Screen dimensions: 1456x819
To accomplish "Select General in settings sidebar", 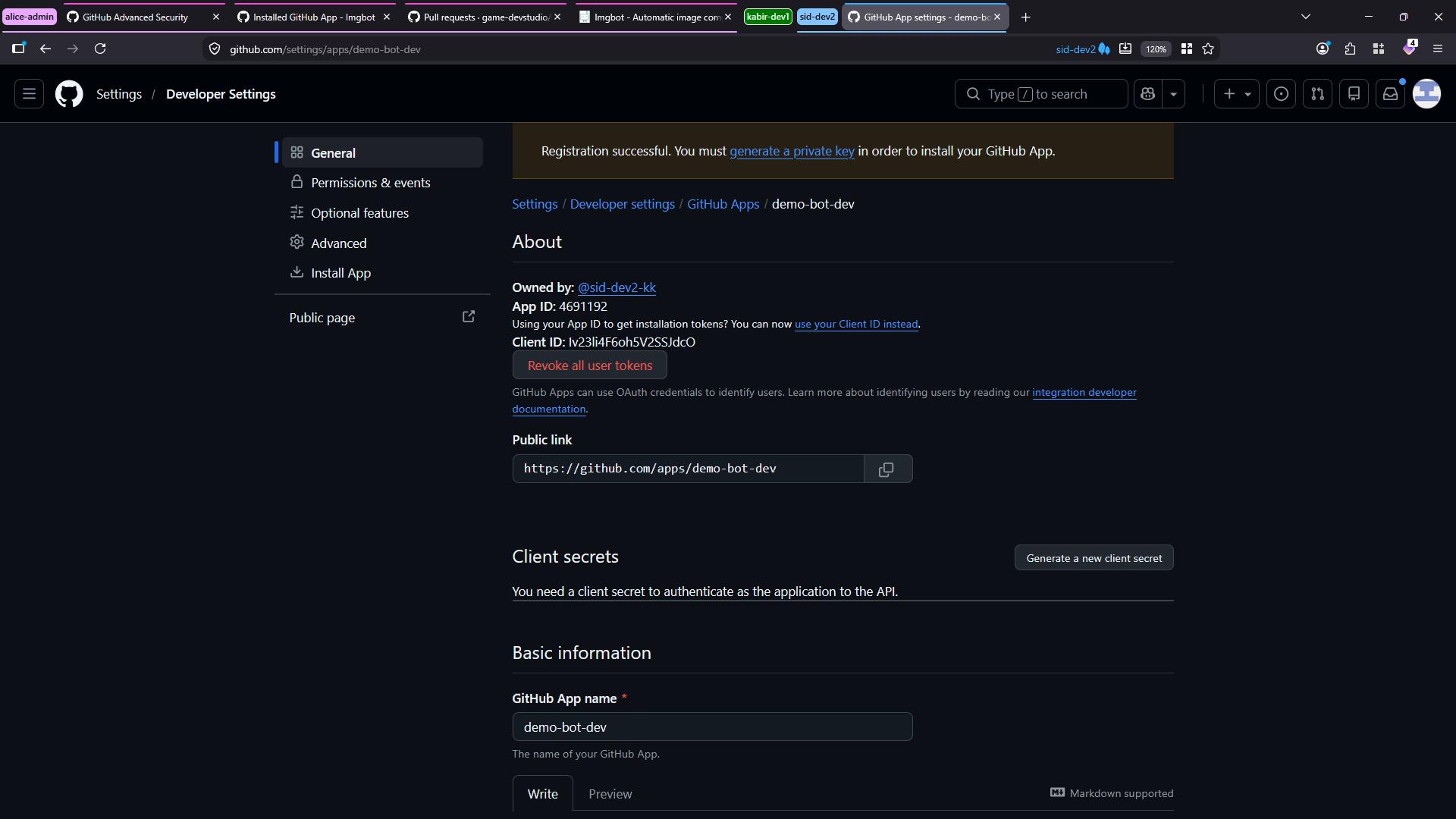I will pyautogui.click(x=382, y=152).
